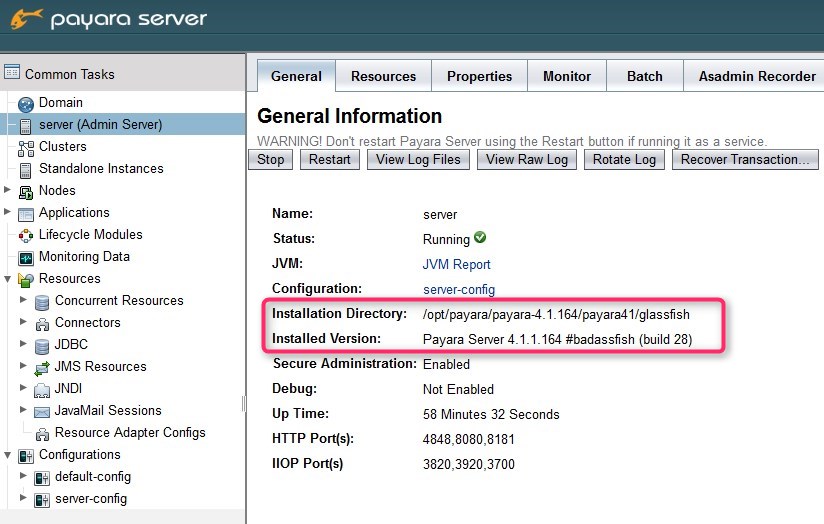The width and height of the screenshot is (824, 524).
Task: Expand the JMS Resources node
Action: 23,365
